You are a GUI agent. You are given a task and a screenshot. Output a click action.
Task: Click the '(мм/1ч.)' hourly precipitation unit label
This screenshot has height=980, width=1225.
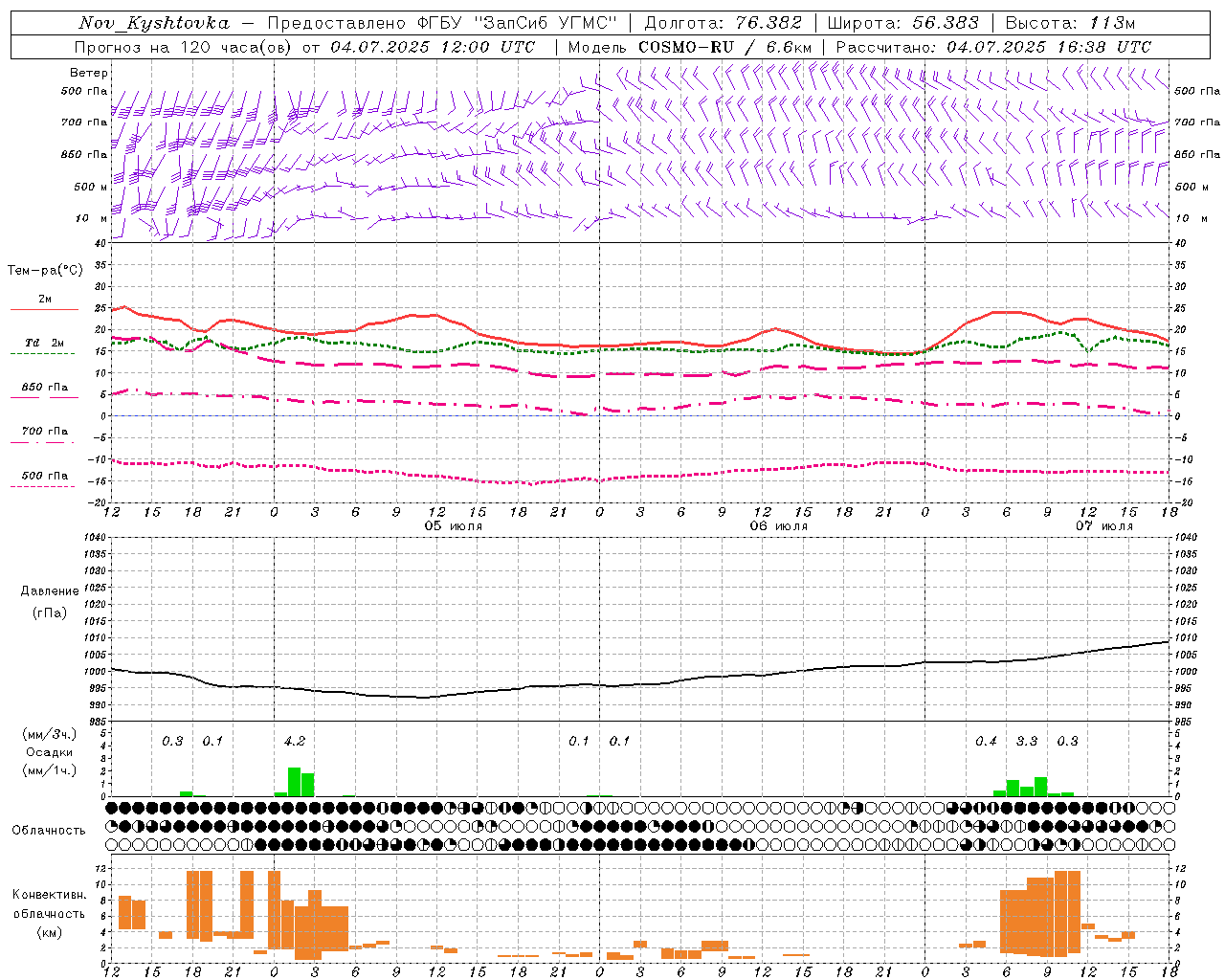pos(50,769)
